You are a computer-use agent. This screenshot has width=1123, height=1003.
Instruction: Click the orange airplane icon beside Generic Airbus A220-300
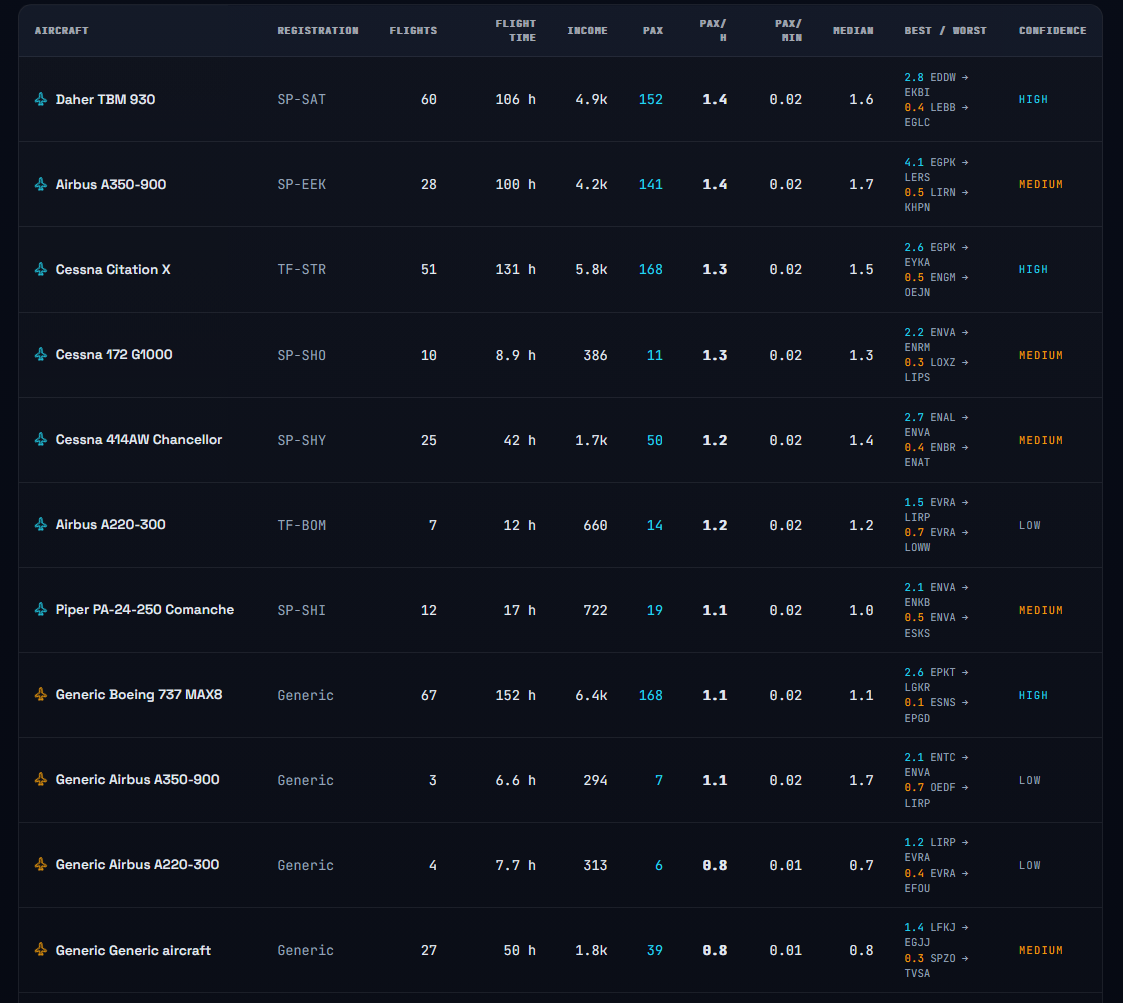(41, 865)
